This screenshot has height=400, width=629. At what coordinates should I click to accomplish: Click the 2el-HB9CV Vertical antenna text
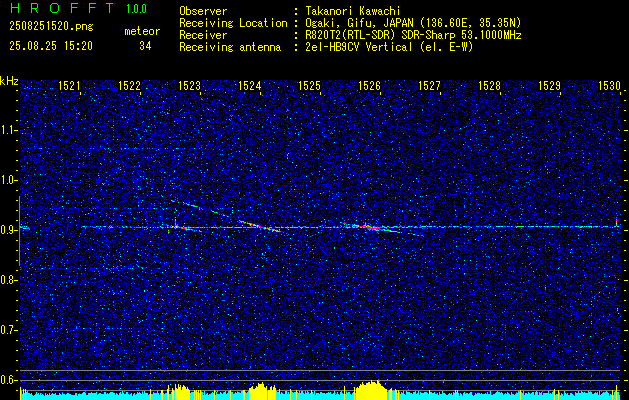pyautogui.click(x=389, y=47)
